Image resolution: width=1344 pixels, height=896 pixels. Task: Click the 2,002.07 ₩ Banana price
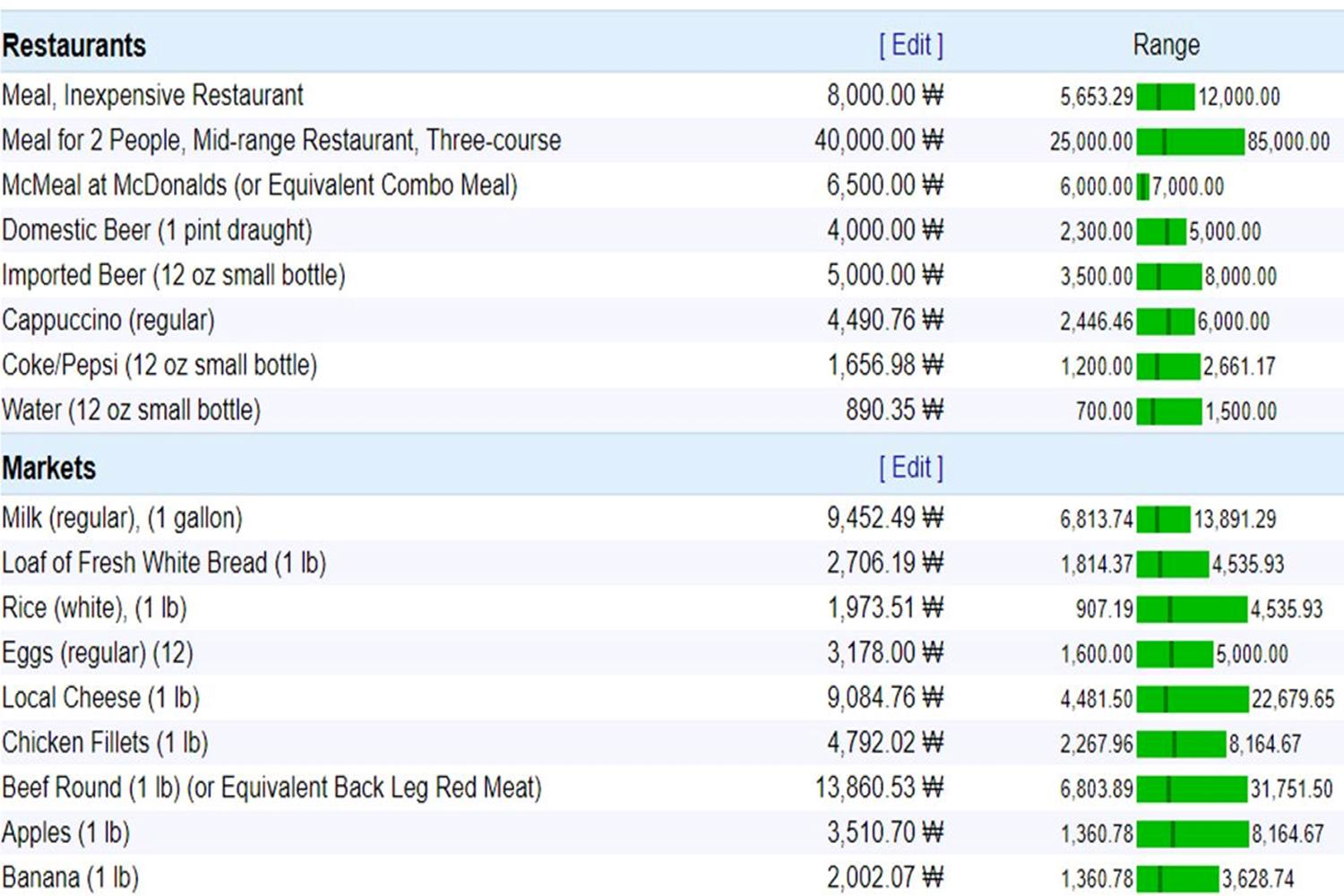coord(885,877)
